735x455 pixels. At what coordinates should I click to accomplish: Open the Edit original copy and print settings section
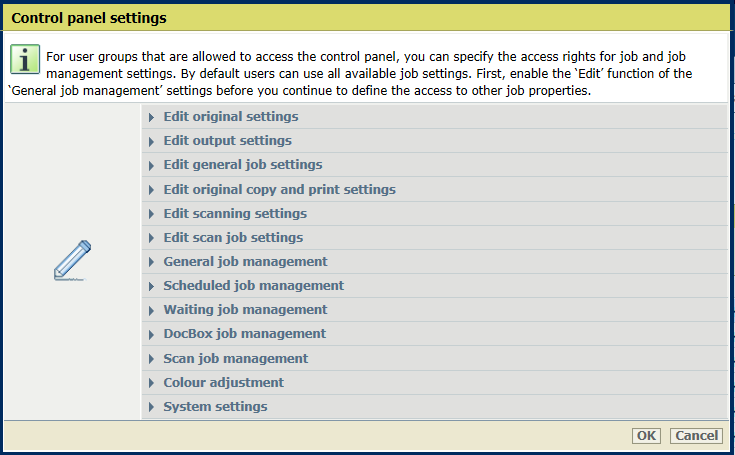(x=435, y=189)
